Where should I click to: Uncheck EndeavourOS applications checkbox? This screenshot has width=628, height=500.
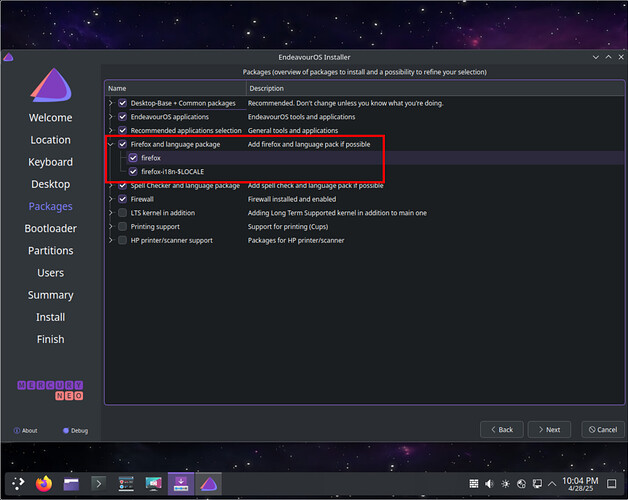point(123,117)
